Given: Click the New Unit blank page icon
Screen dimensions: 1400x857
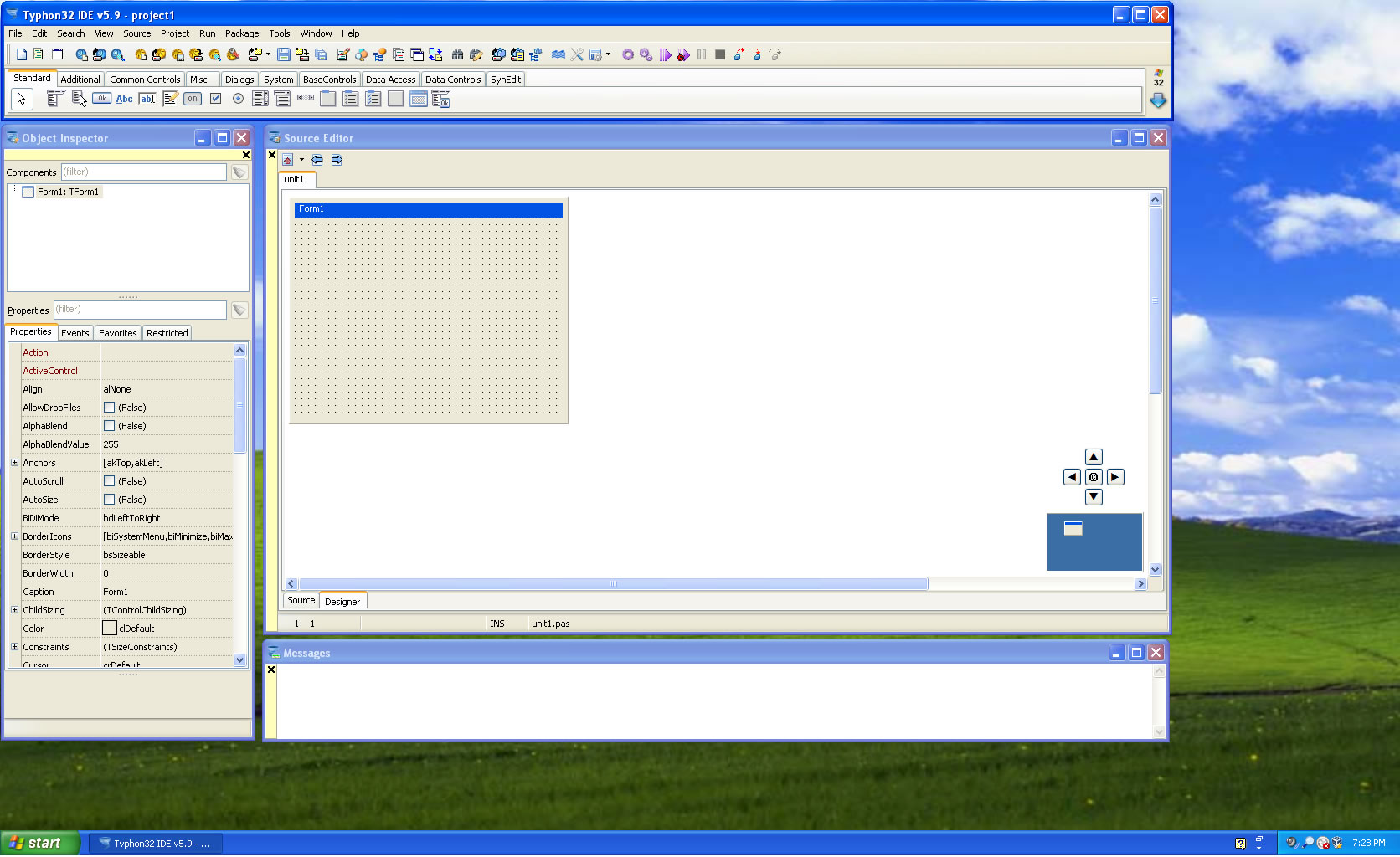Looking at the screenshot, I should [22, 54].
